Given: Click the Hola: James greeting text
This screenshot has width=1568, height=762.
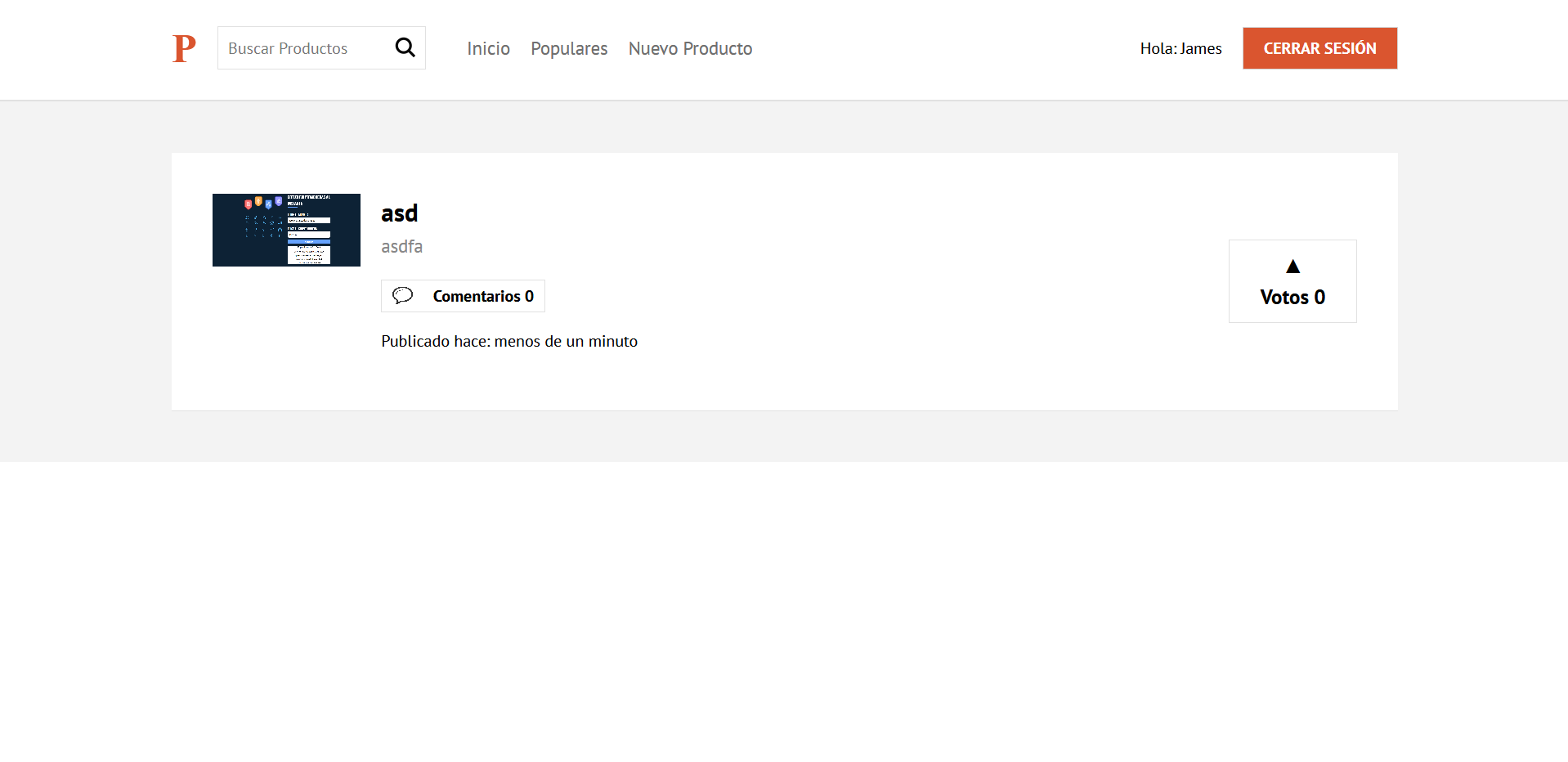Looking at the screenshot, I should click(x=1180, y=48).
